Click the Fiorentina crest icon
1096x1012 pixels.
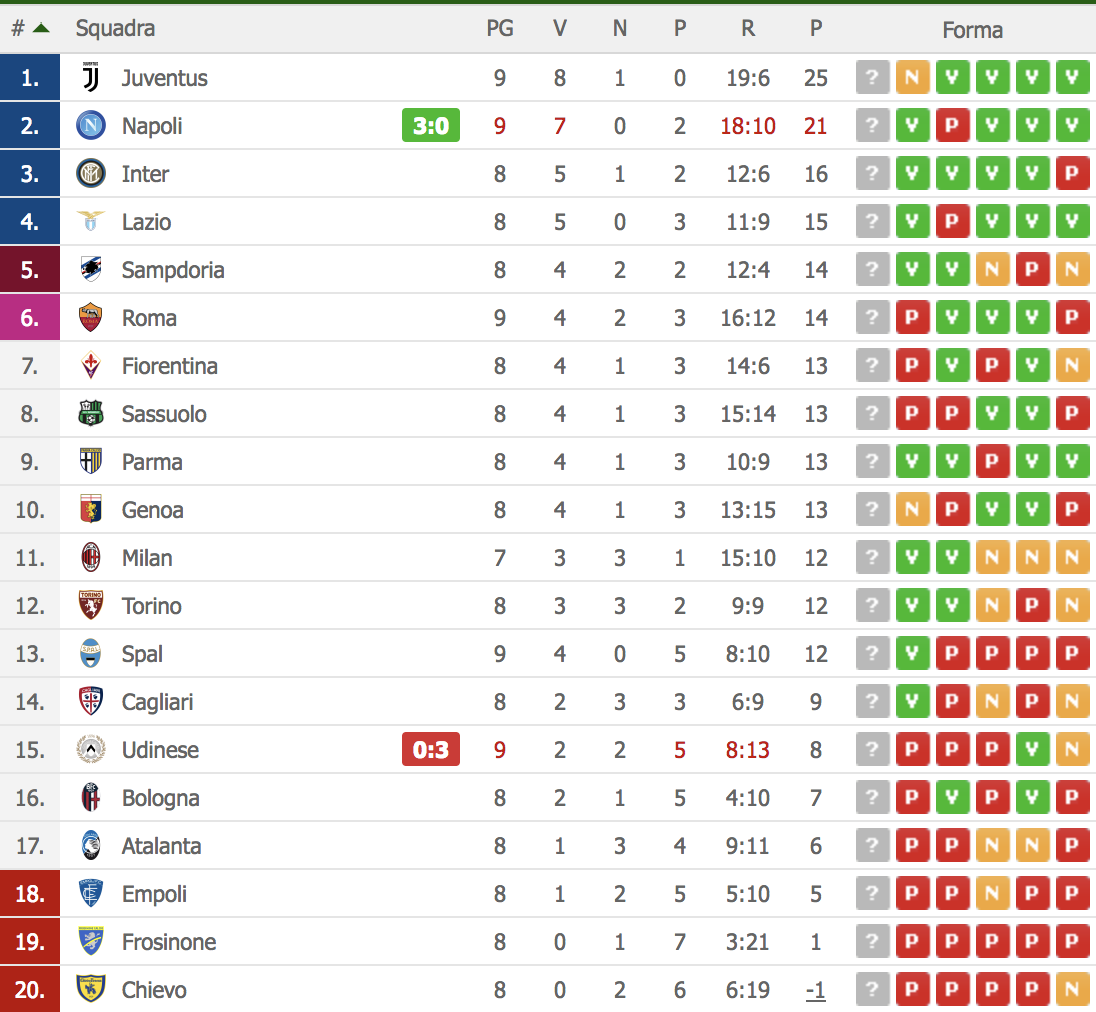91,366
